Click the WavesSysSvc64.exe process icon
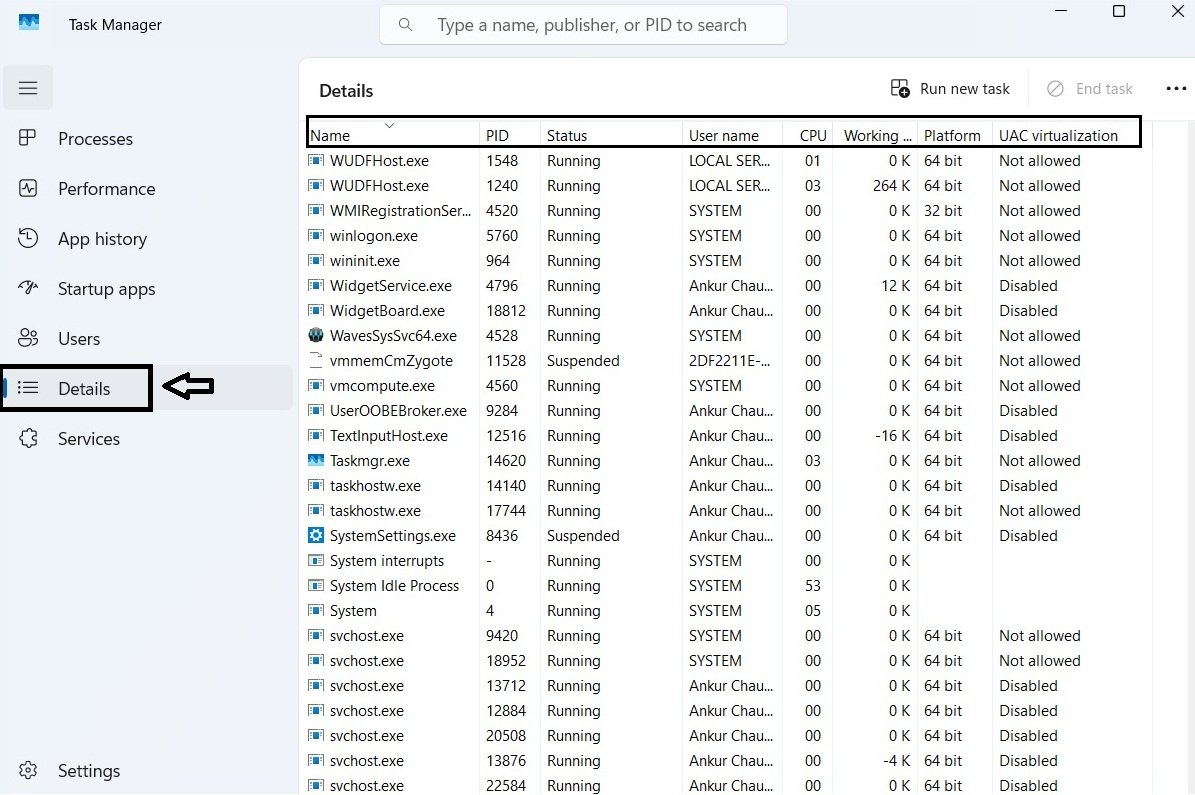This screenshot has height=795, width=1195. [316, 335]
